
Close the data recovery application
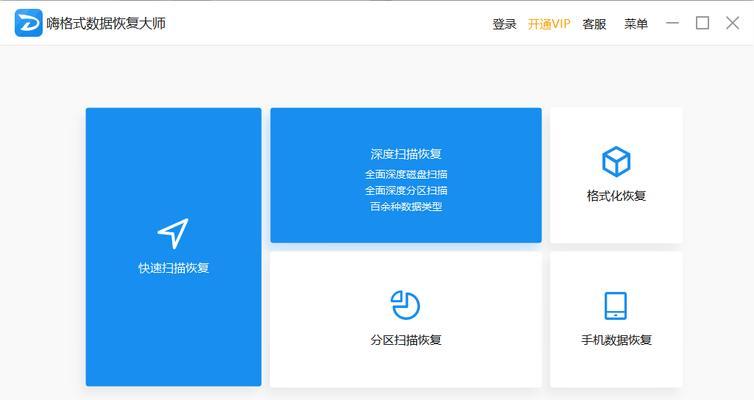click(732, 23)
